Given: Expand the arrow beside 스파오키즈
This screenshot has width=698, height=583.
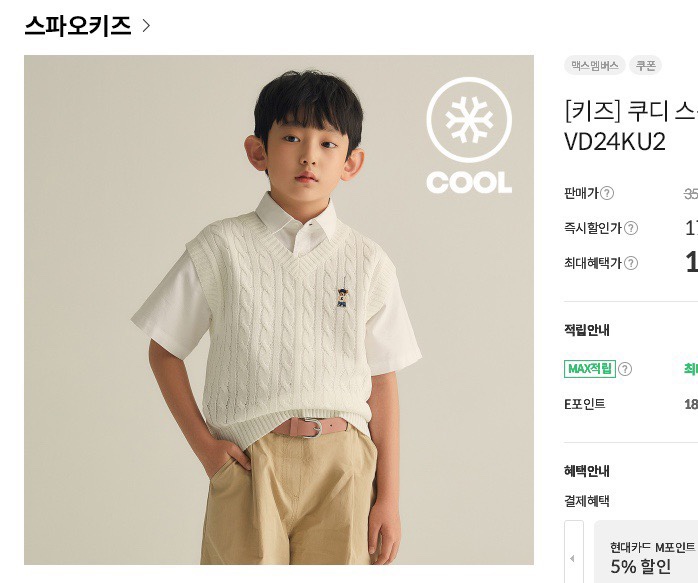Looking at the screenshot, I should point(146,26).
